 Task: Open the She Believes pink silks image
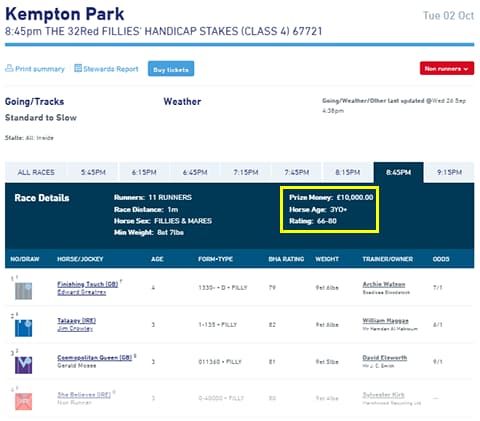pos(24,402)
